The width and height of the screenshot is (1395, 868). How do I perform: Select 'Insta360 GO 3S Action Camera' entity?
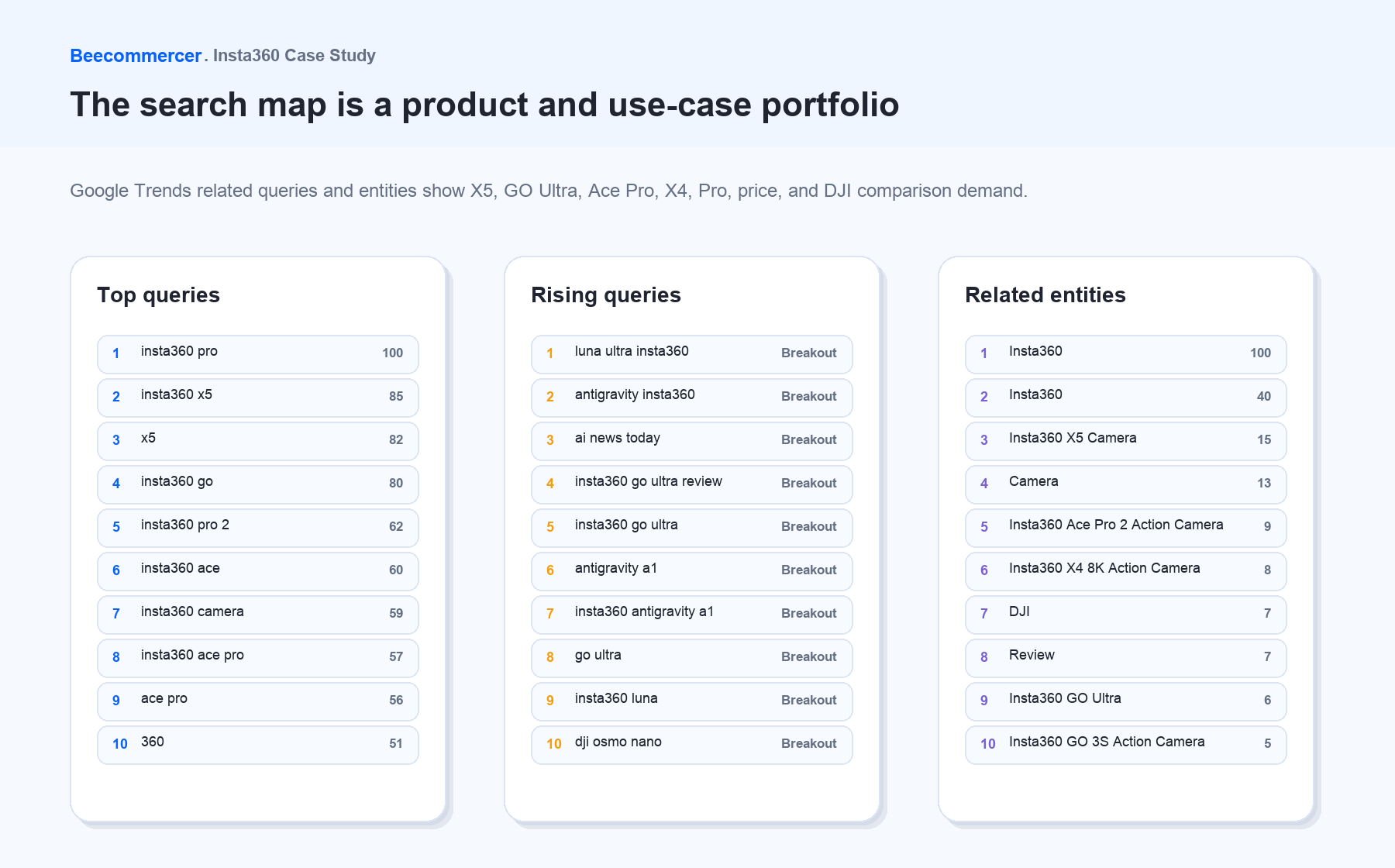tap(1126, 745)
